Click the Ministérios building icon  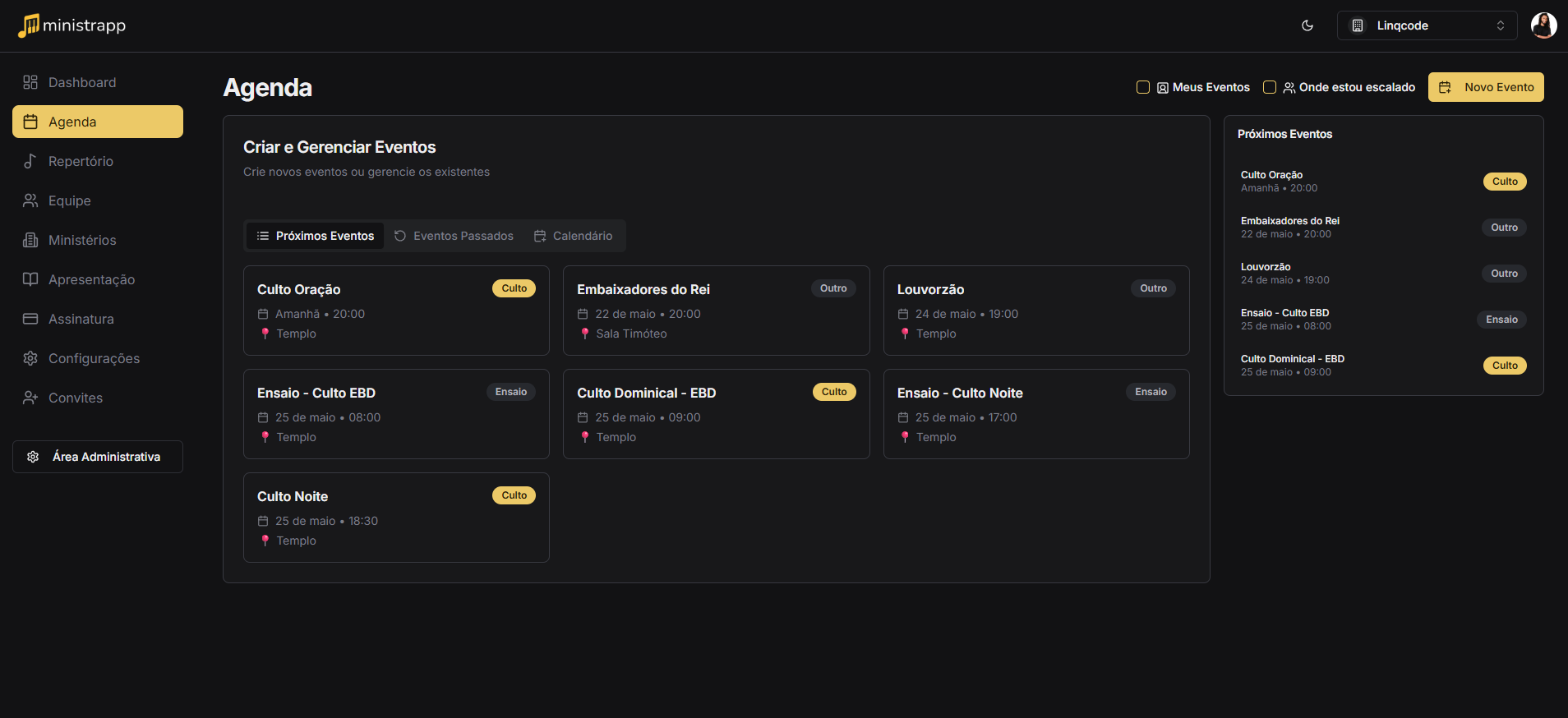pos(30,240)
